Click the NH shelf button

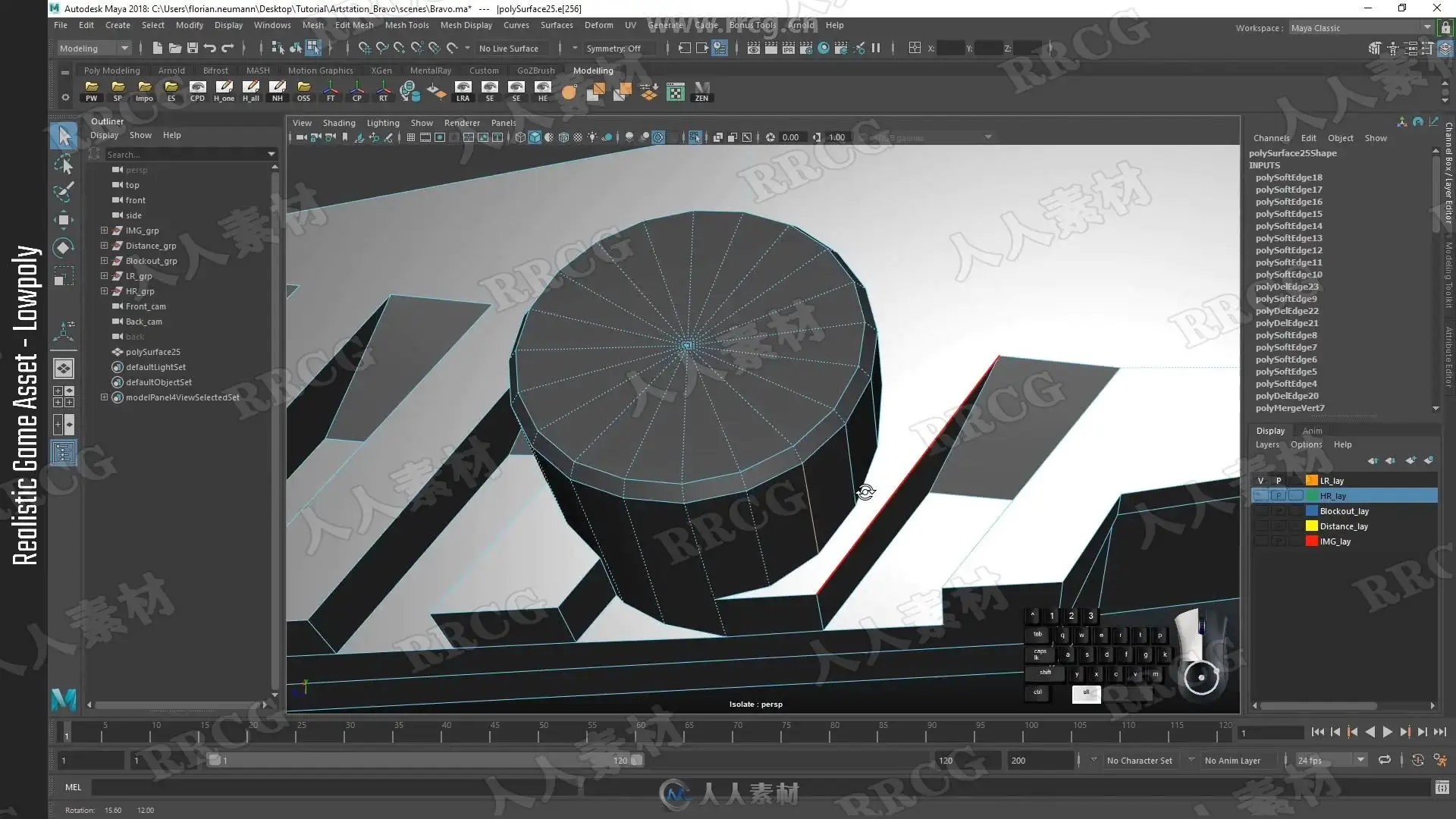(x=278, y=92)
